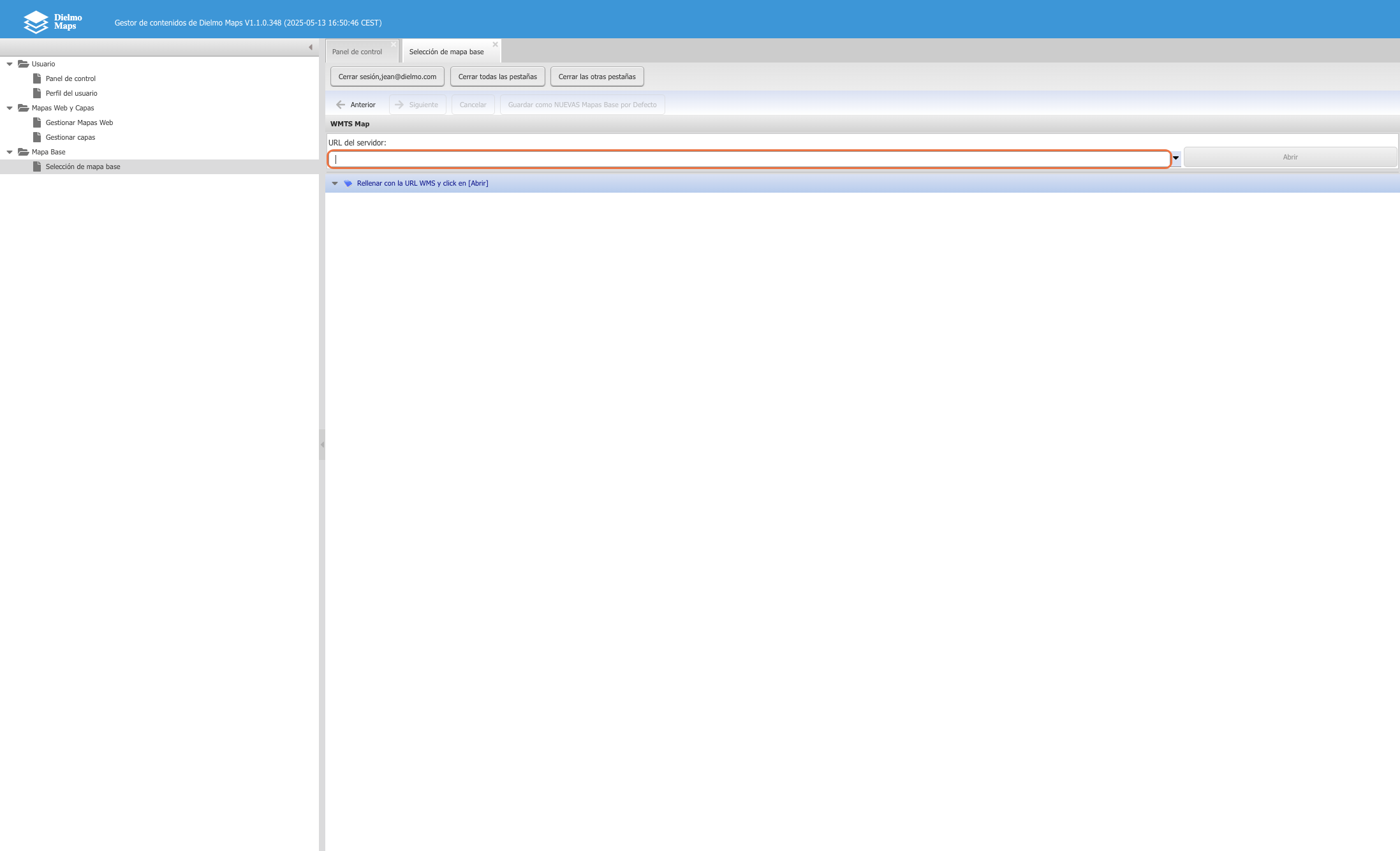Viewport: 1400px width, 851px height.
Task: Click Cerrar las otras pestañas
Action: pyautogui.click(x=597, y=77)
